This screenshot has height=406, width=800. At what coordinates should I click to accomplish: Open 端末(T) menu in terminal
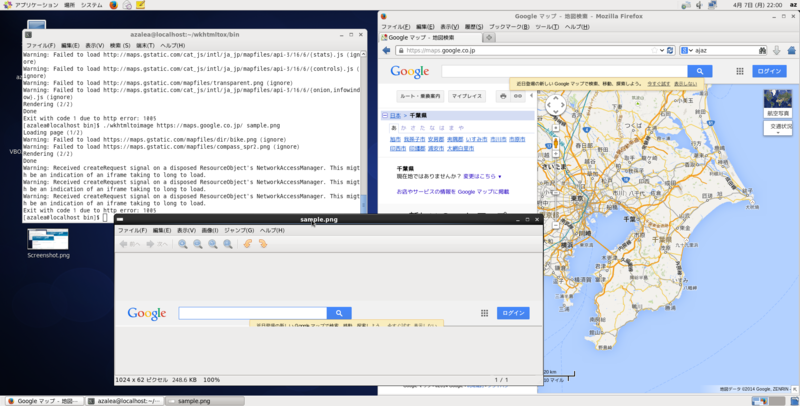tap(145, 45)
